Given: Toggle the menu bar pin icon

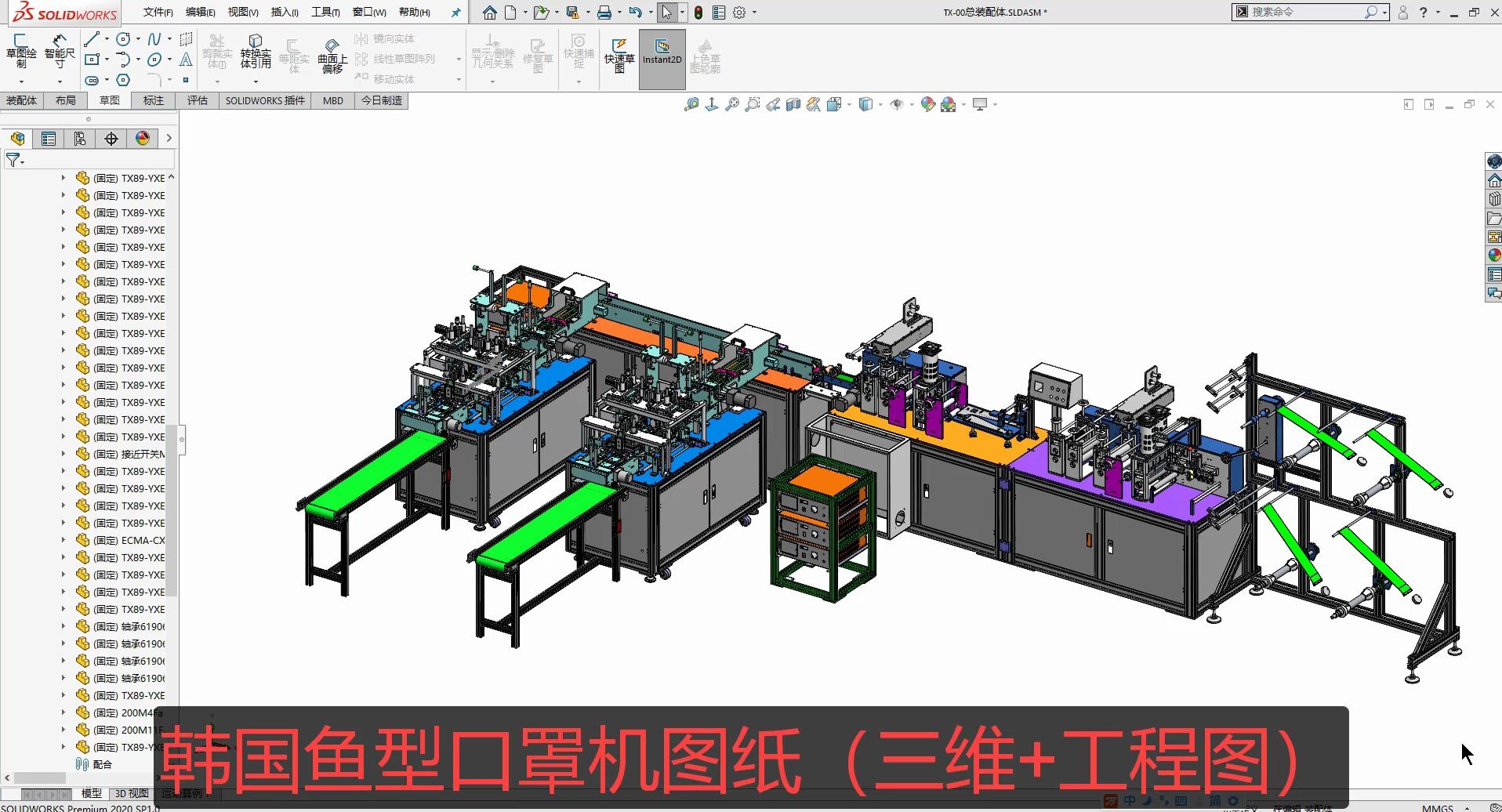Looking at the screenshot, I should point(455,13).
